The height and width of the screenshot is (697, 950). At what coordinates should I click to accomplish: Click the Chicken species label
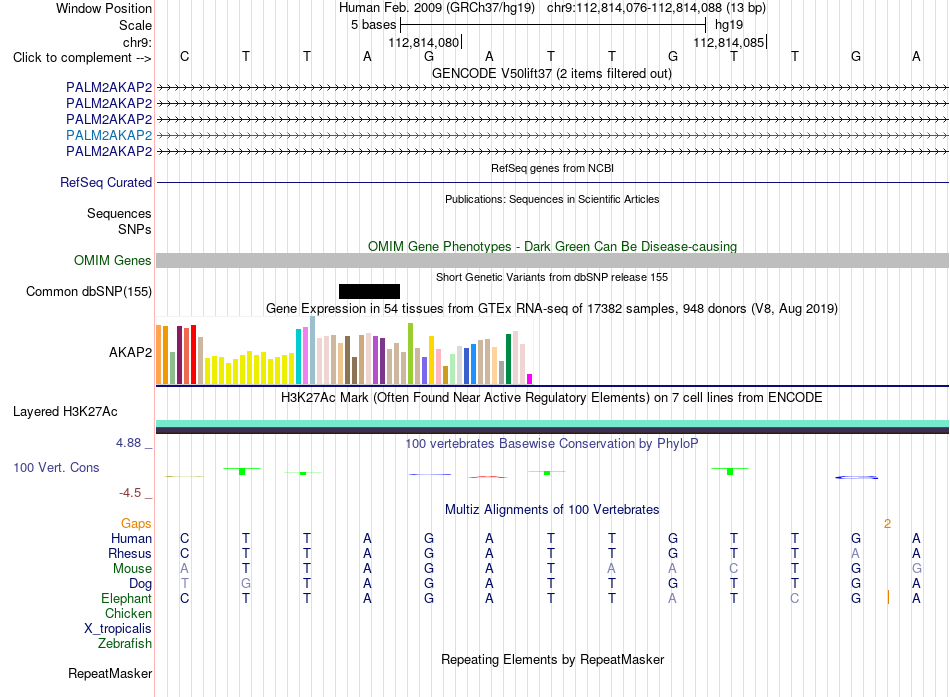click(x=128, y=613)
